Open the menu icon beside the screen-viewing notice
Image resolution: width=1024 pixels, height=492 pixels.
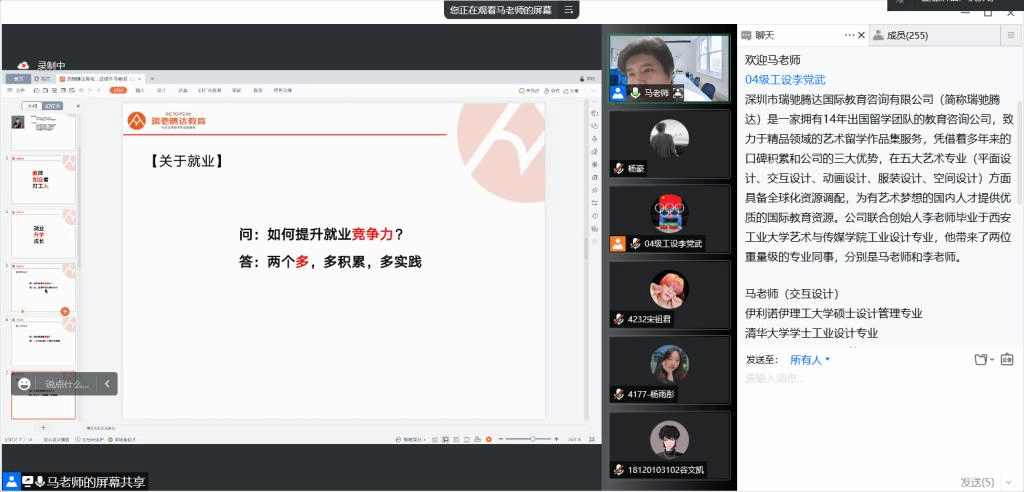coord(569,10)
